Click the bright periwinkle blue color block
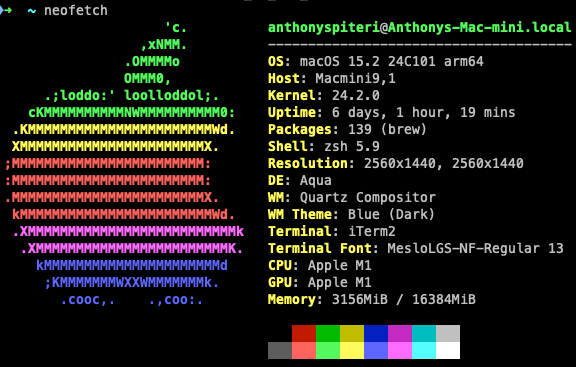This screenshot has height=367, width=576. pyautogui.click(x=376, y=350)
